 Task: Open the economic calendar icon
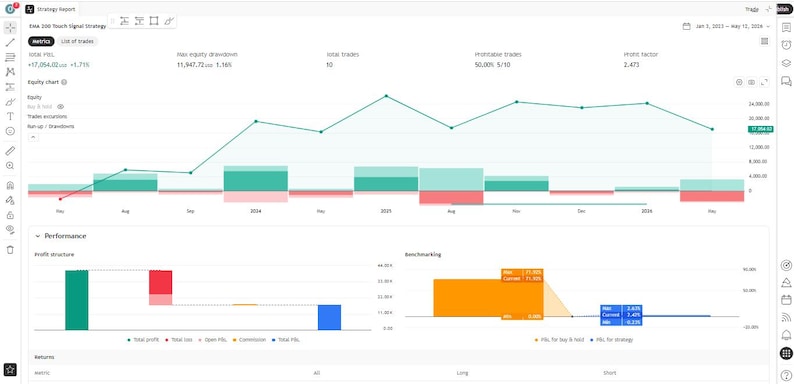786,300
